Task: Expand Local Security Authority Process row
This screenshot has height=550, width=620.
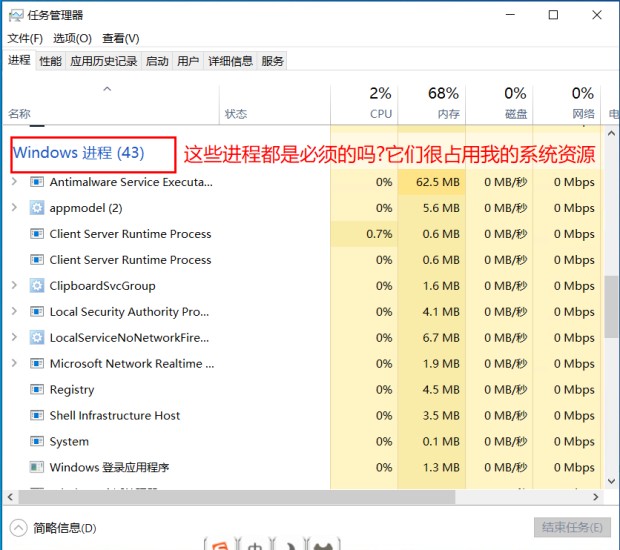Action: (14, 311)
